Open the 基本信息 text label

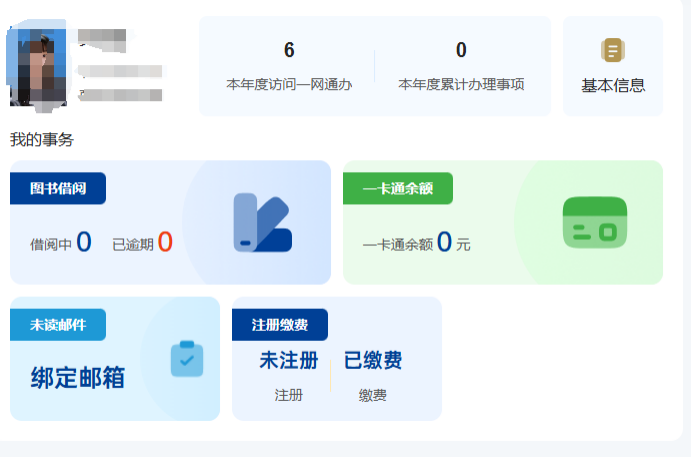613,86
